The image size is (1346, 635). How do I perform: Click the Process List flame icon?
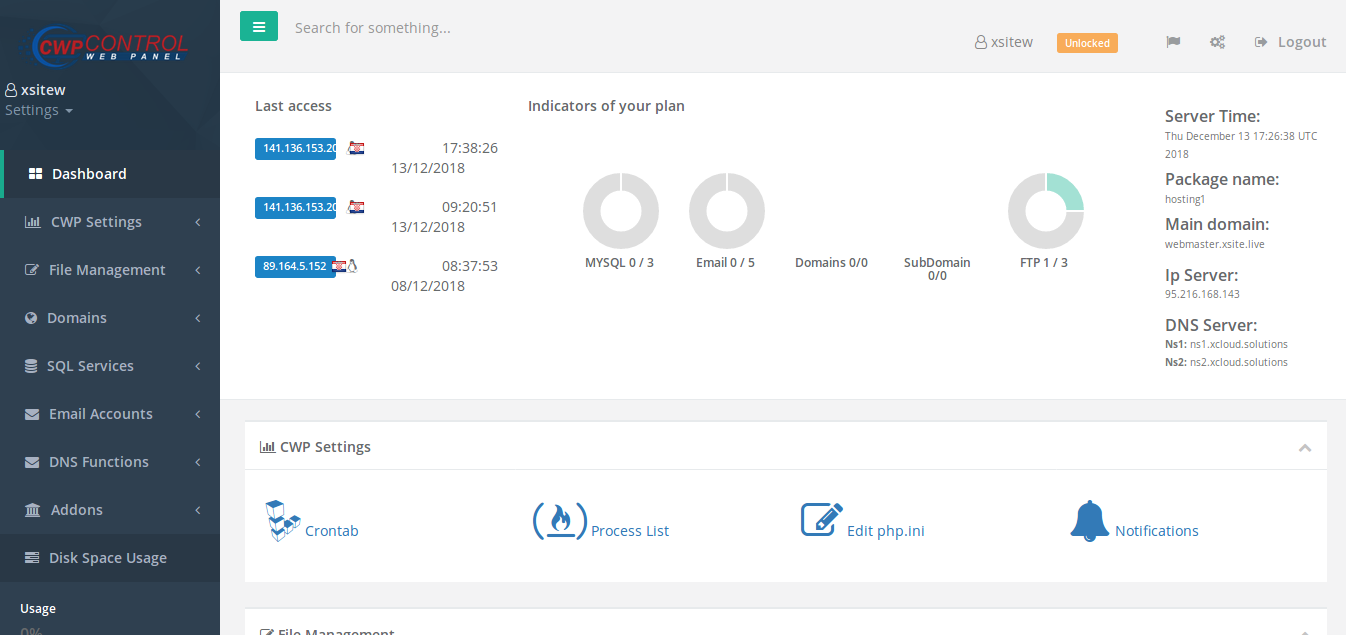[559, 521]
